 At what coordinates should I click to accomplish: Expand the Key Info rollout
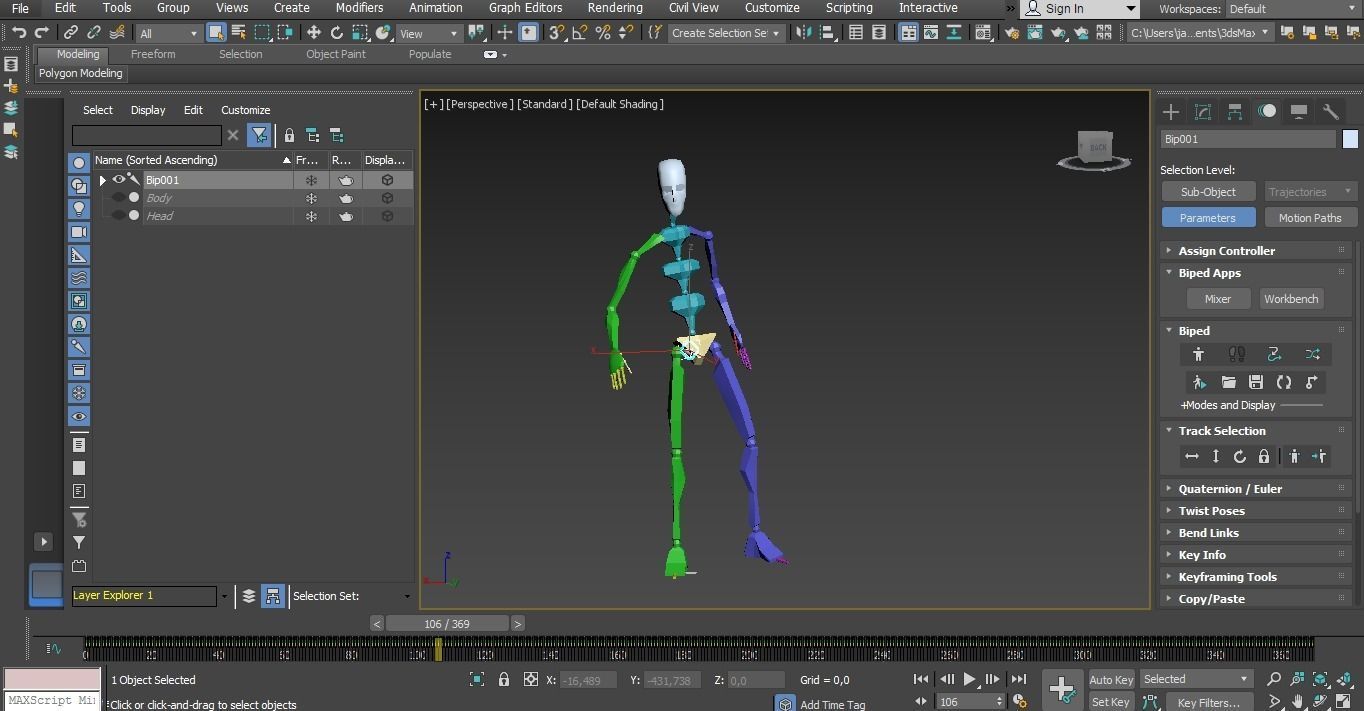click(x=1201, y=555)
